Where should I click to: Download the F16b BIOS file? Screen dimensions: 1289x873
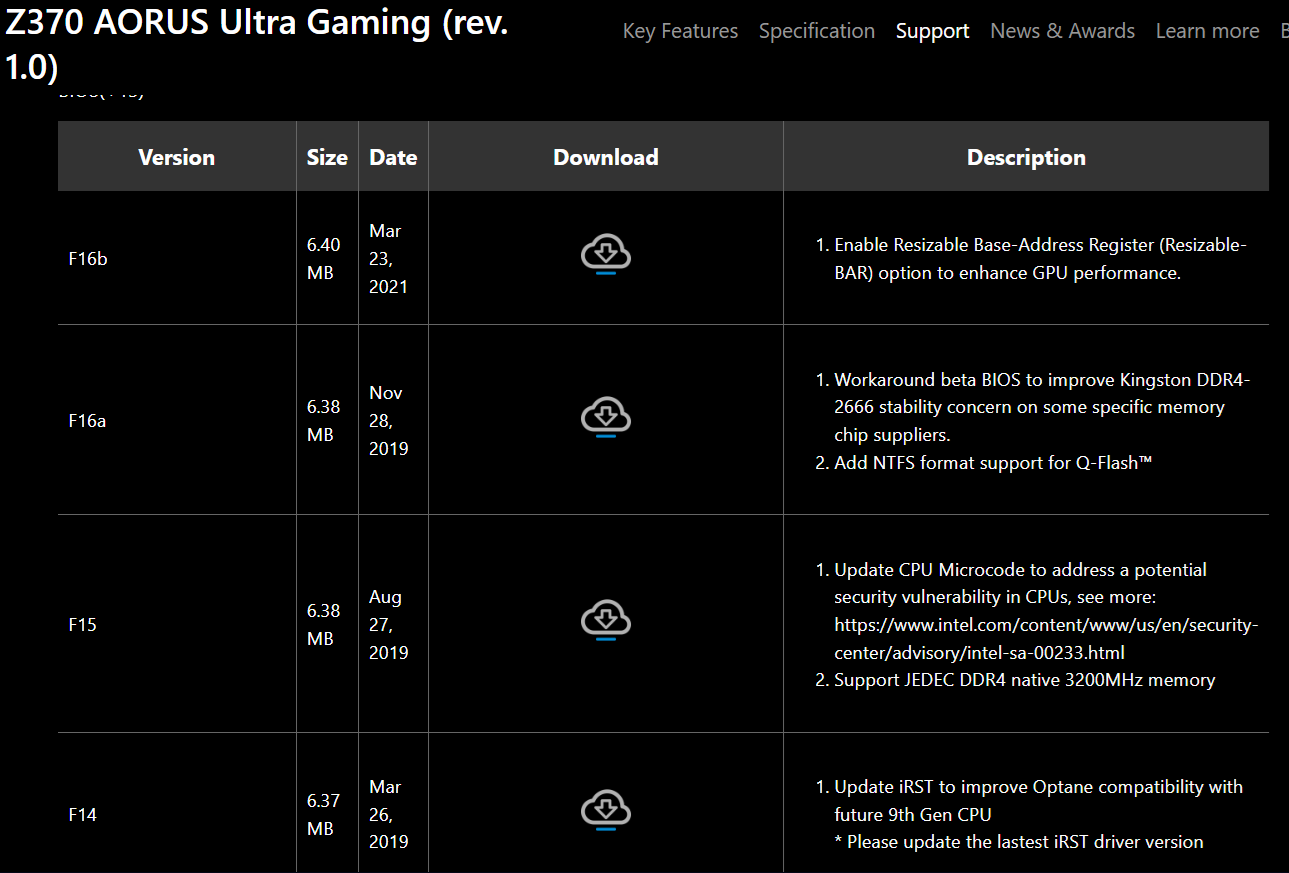605,255
